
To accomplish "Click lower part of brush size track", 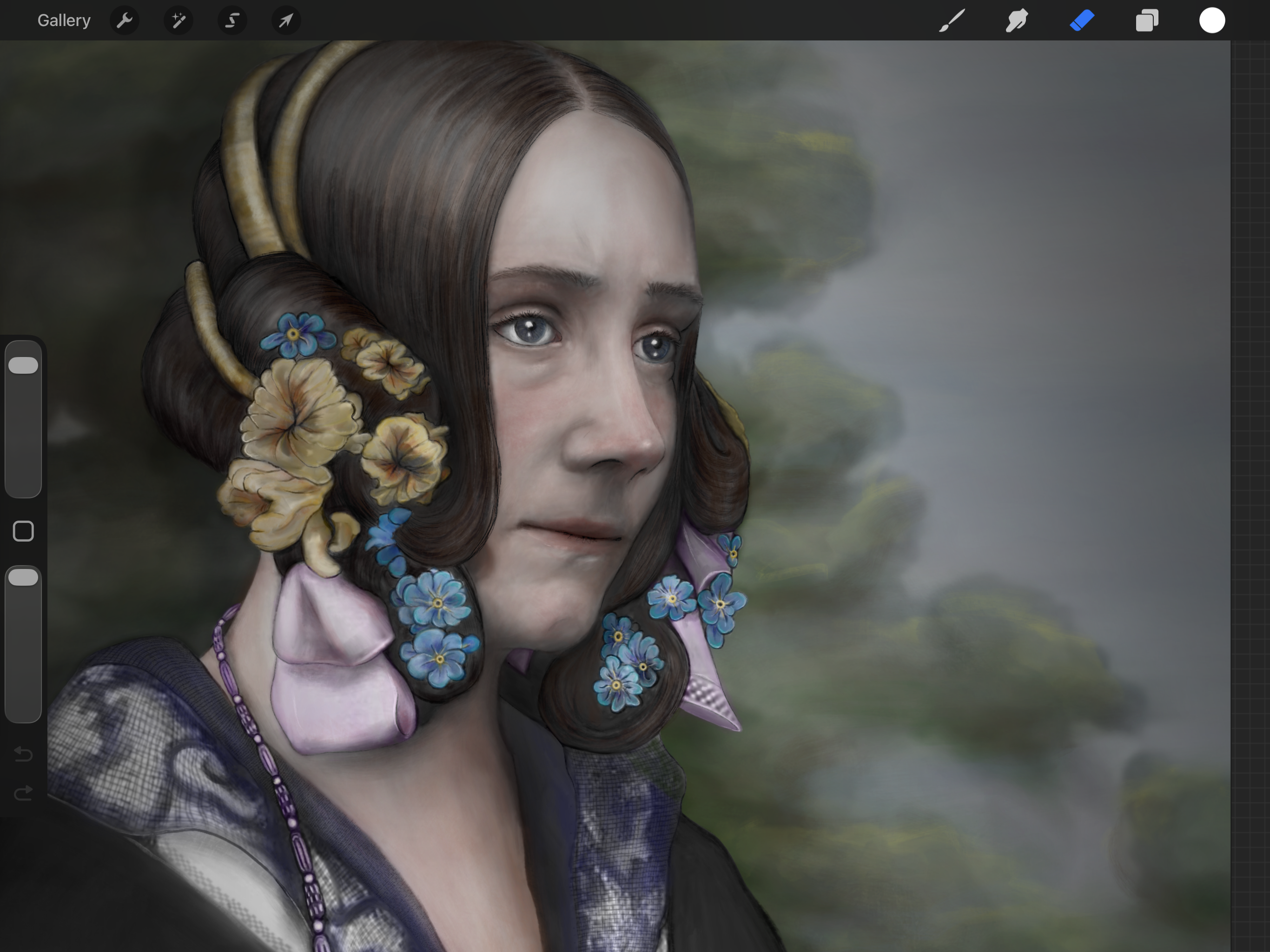I will [24, 459].
